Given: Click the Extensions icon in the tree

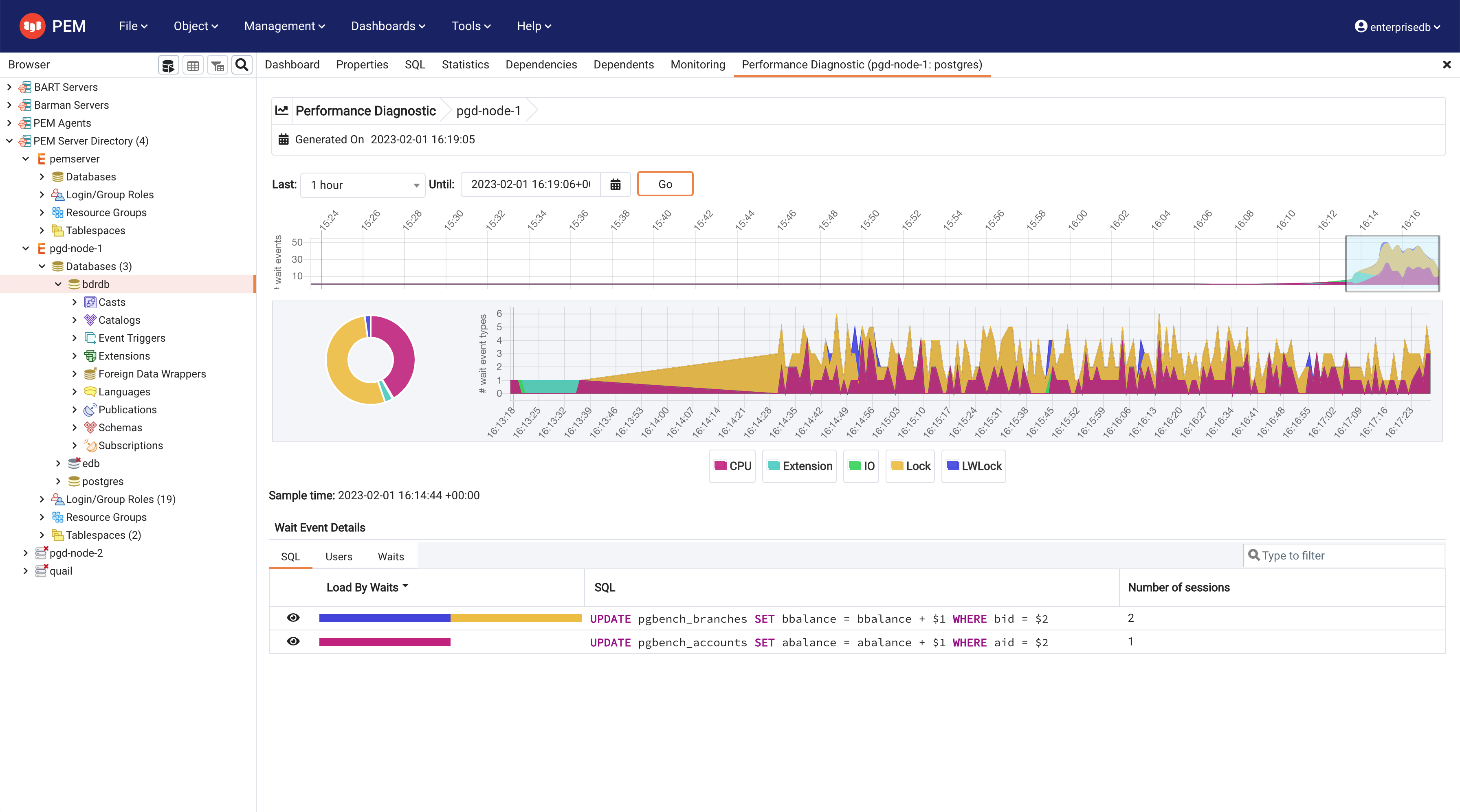Looking at the screenshot, I should (90, 356).
